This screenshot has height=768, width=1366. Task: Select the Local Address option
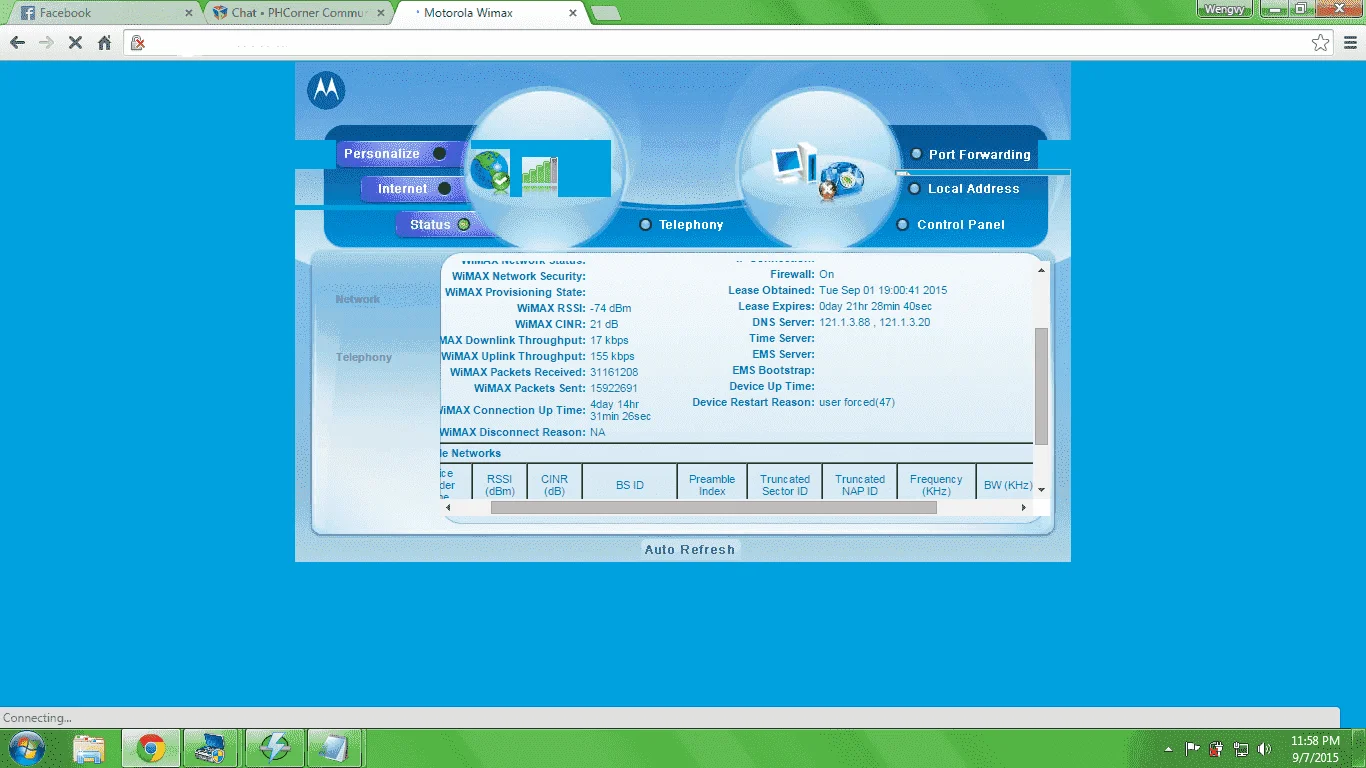coord(964,189)
